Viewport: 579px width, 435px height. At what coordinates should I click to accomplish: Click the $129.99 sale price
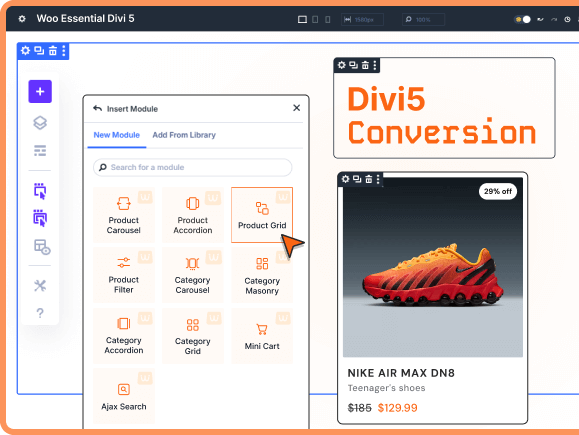(397, 408)
